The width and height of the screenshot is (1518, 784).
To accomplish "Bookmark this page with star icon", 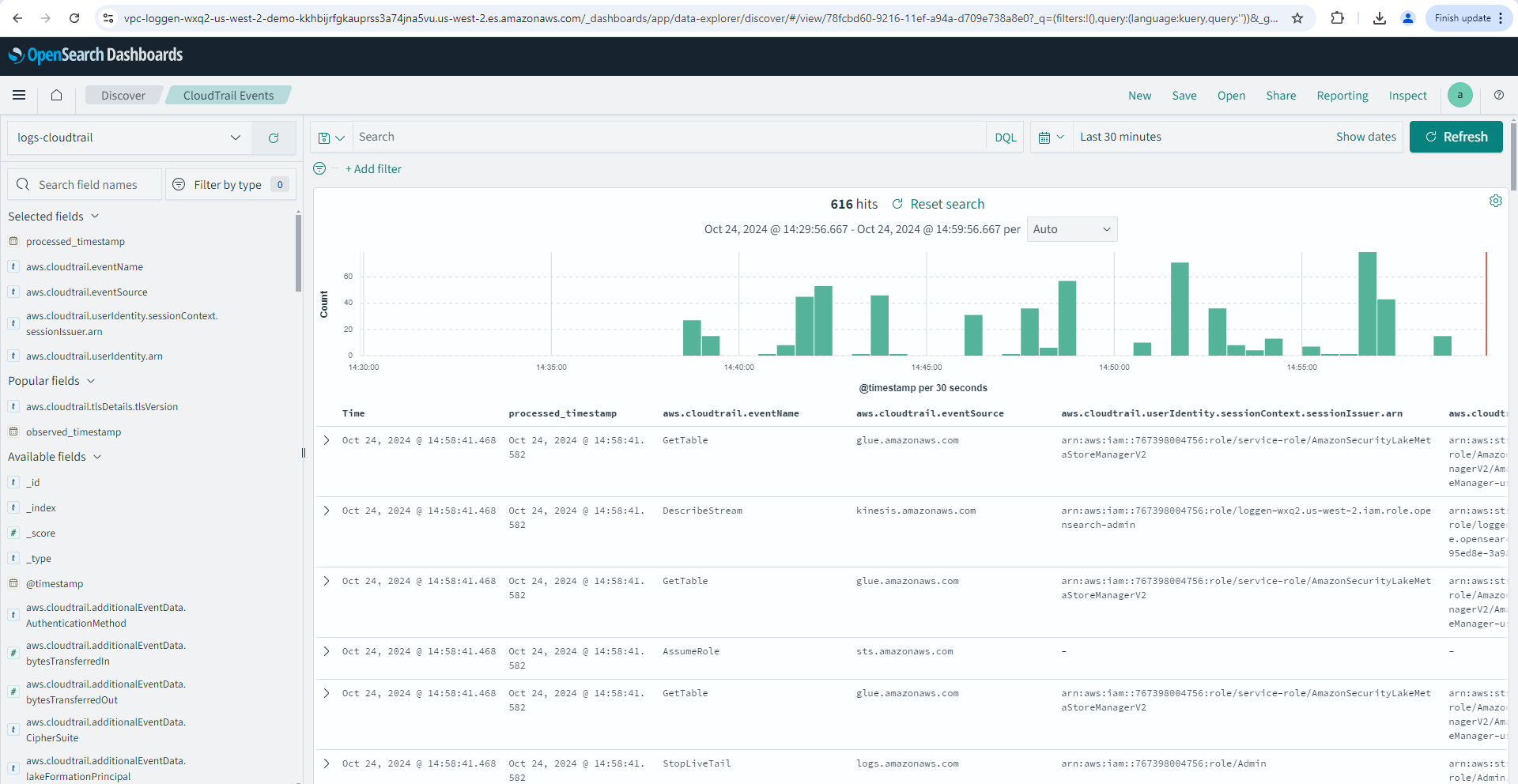I will click(x=1297, y=18).
